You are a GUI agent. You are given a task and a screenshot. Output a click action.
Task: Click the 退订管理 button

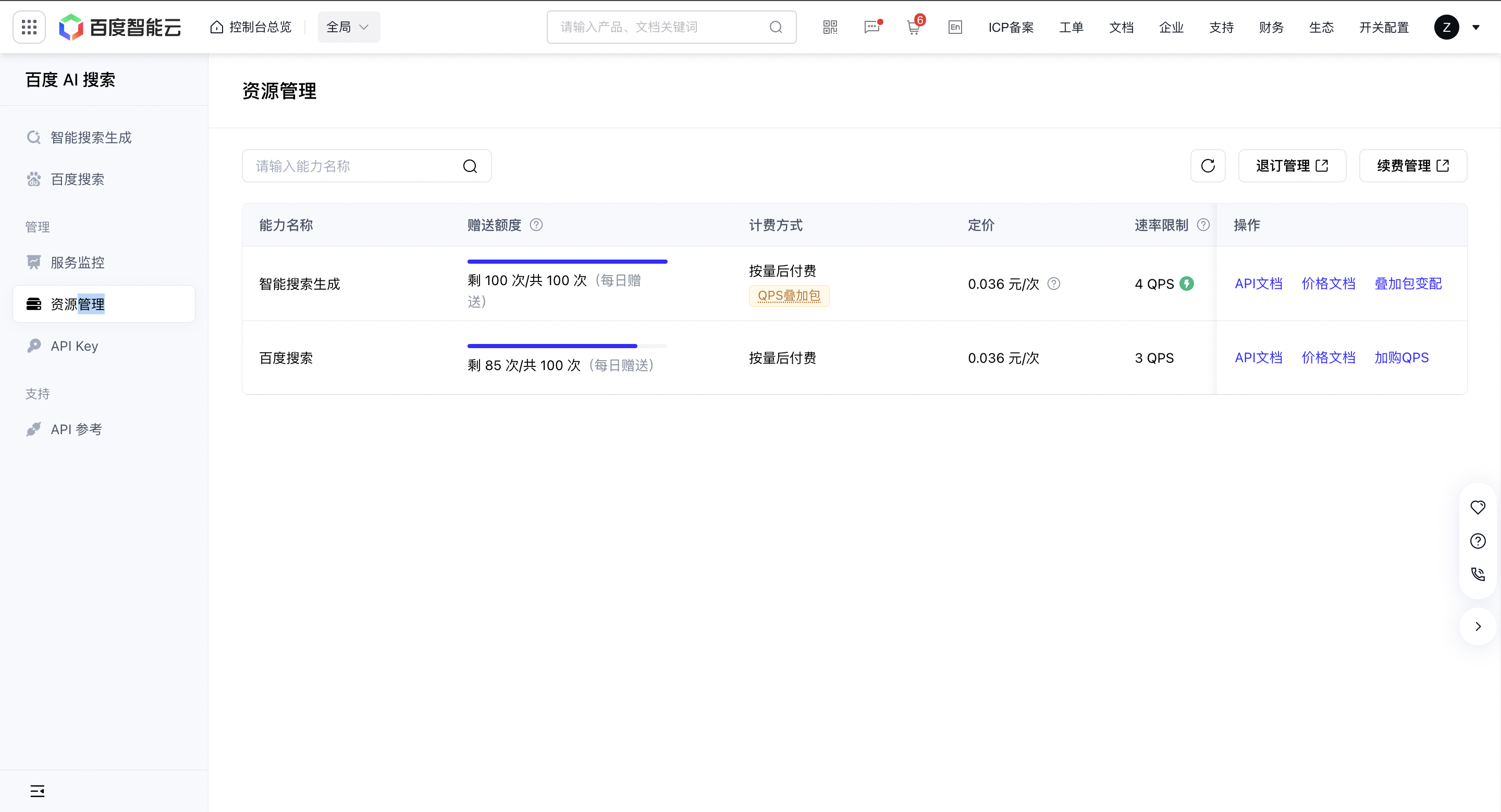1291,166
